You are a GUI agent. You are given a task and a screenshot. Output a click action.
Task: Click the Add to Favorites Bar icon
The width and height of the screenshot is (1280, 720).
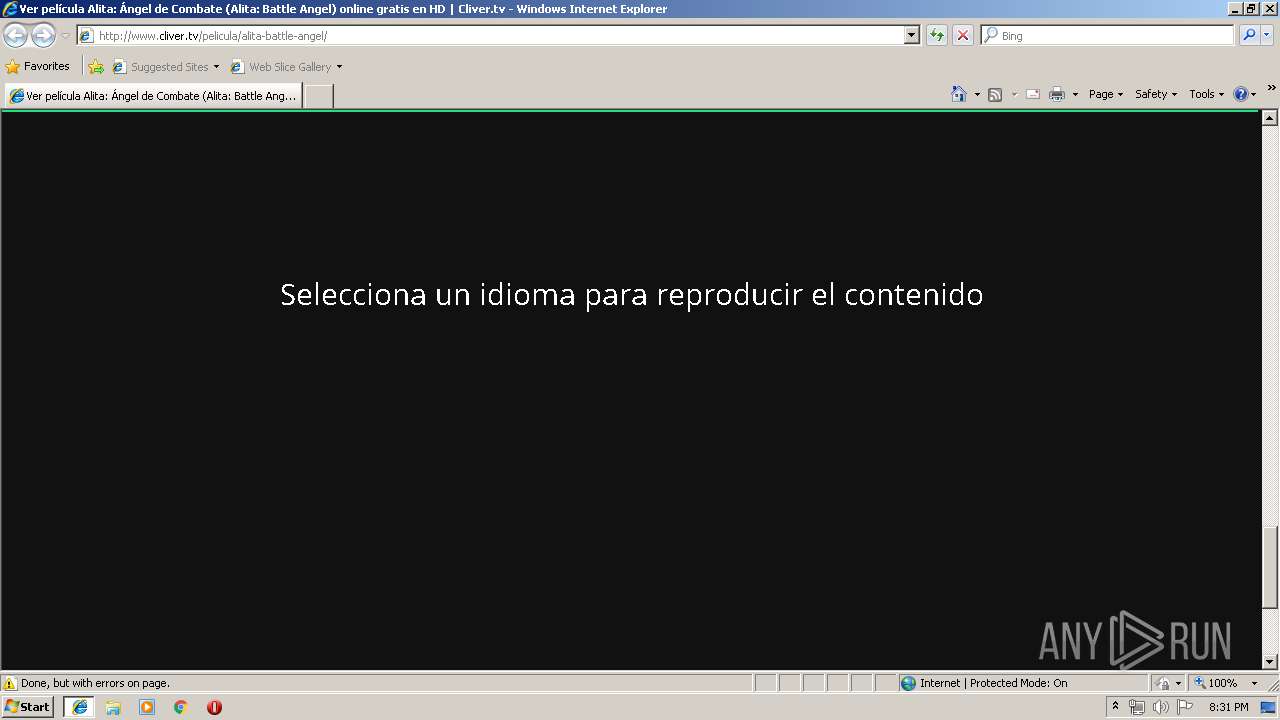click(96, 67)
